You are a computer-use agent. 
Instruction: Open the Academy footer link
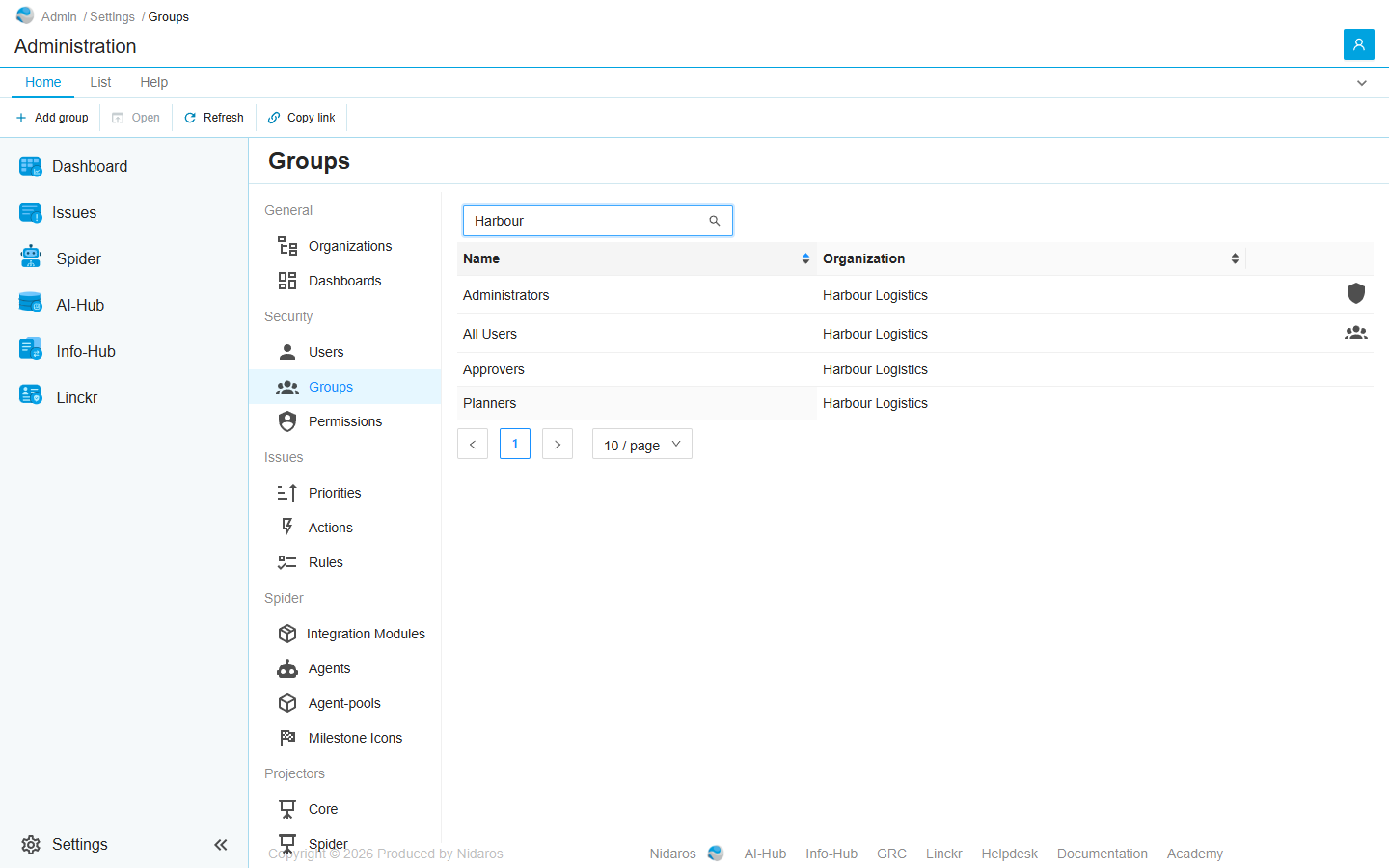1194,854
